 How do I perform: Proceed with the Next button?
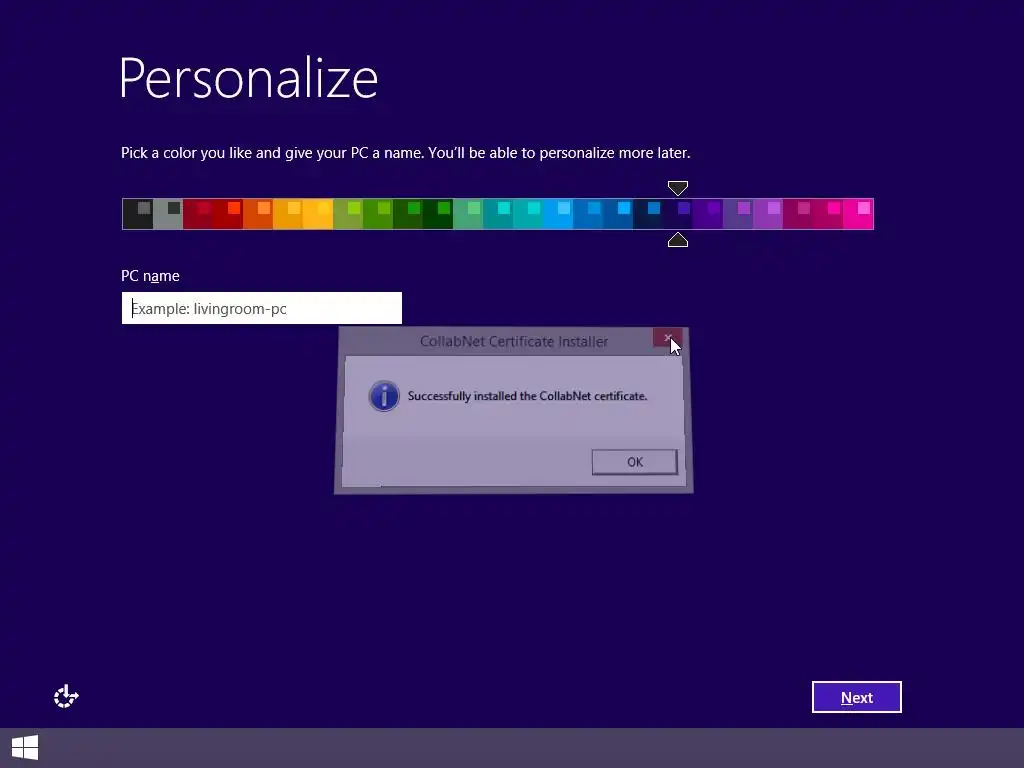[x=856, y=697]
